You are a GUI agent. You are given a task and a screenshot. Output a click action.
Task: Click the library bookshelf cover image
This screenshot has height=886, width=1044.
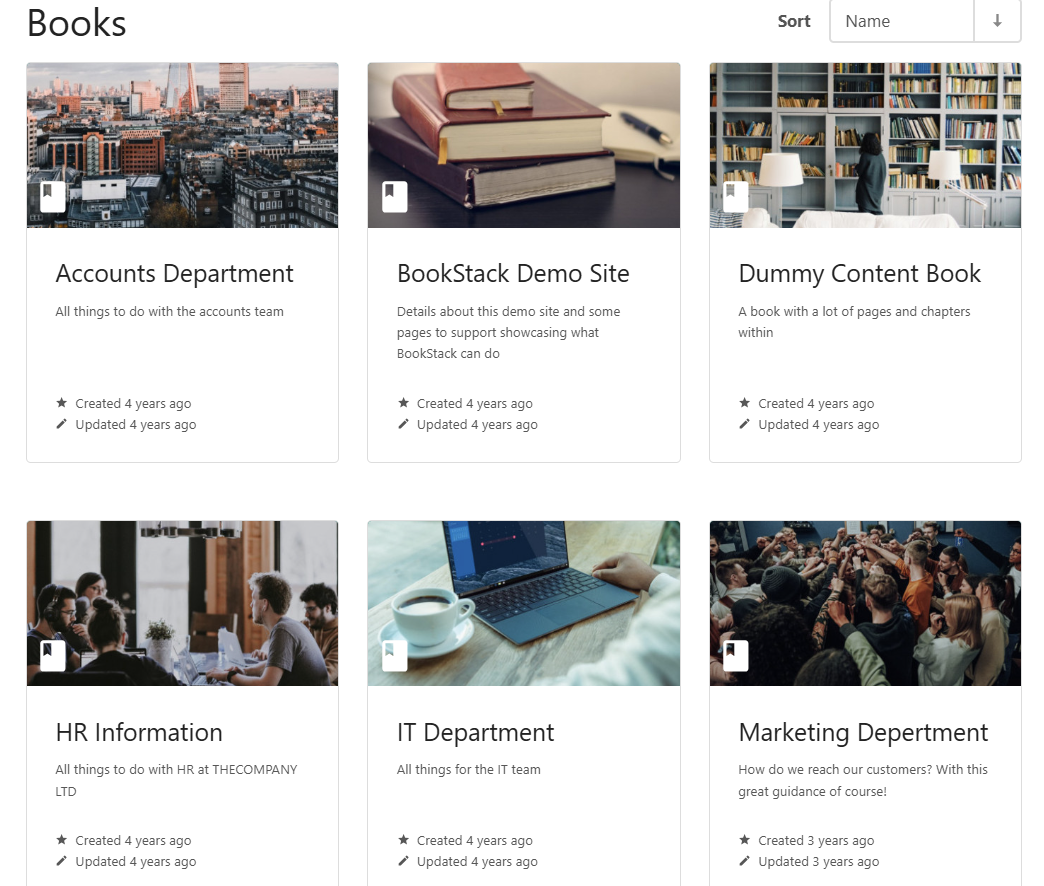(x=865, y=130)
